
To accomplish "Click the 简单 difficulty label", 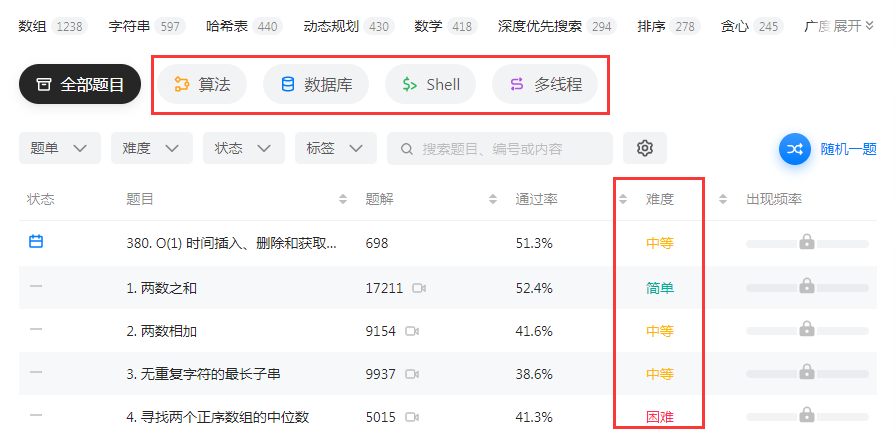I will tap(660, 288).
